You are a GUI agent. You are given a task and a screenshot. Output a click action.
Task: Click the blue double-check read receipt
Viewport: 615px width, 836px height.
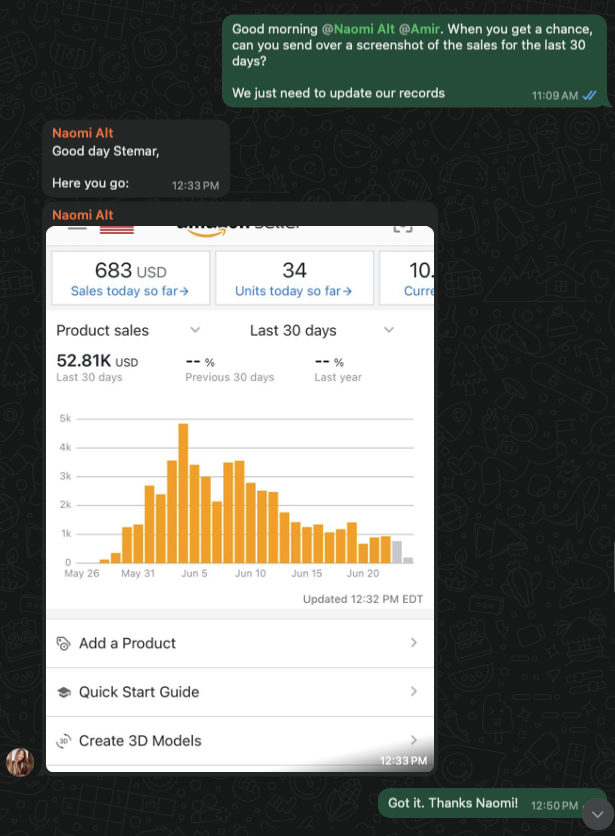coord(590,96)
